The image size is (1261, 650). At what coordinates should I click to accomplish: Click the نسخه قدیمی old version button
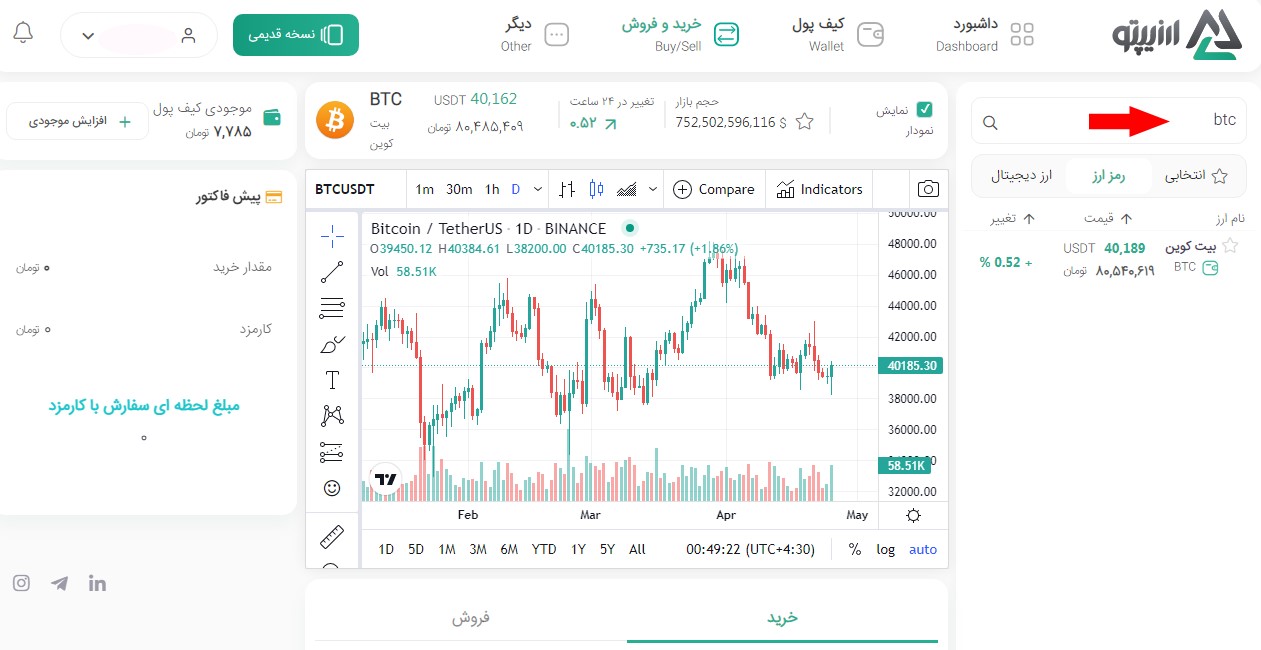(296, 35)
